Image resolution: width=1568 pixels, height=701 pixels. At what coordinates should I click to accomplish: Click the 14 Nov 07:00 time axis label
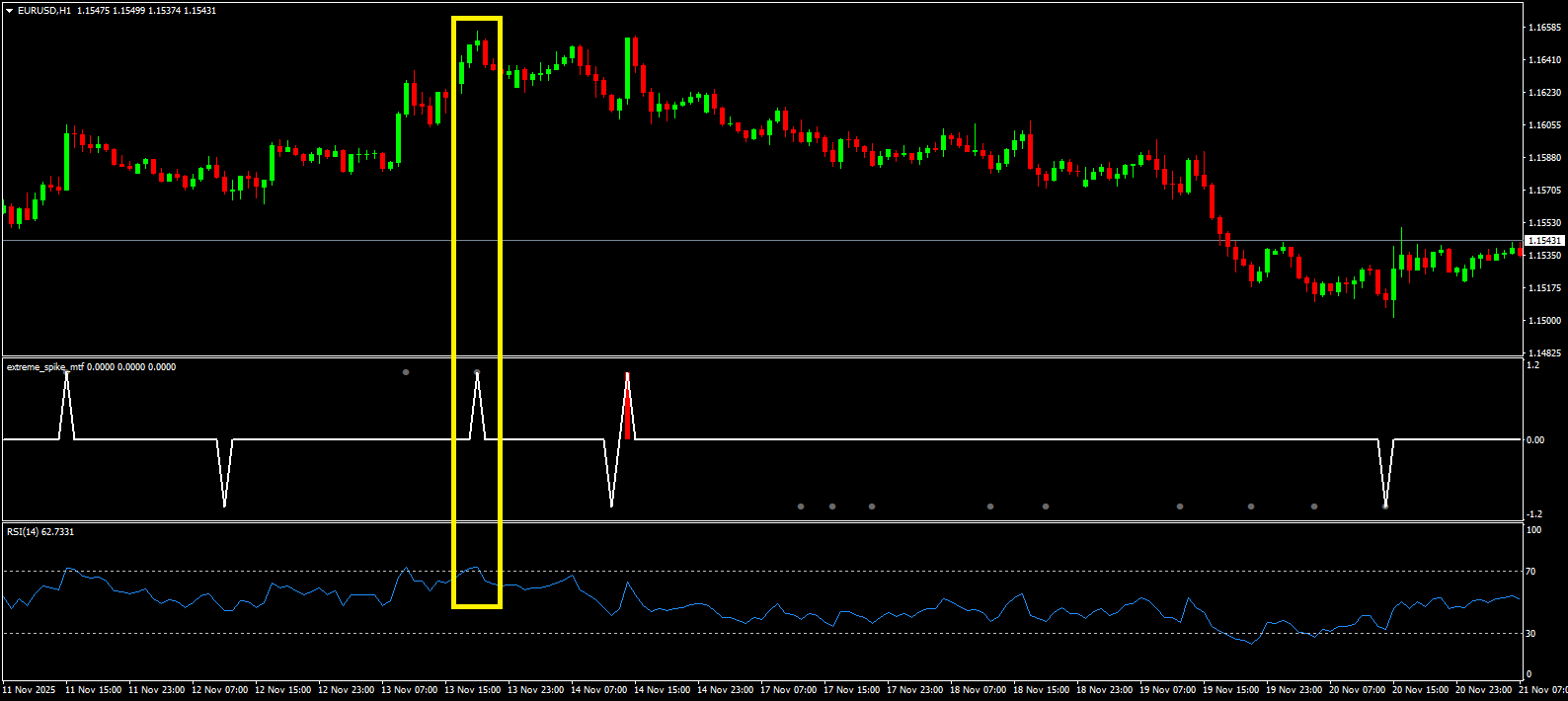[598, 690]
